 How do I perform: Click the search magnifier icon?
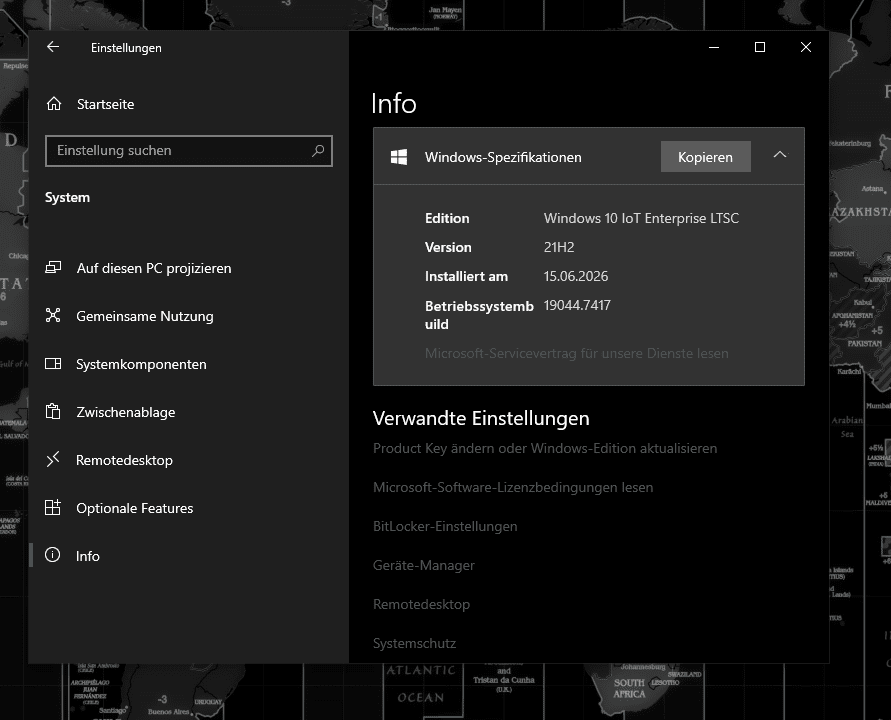pyautogui.click(x=318, y=151)
